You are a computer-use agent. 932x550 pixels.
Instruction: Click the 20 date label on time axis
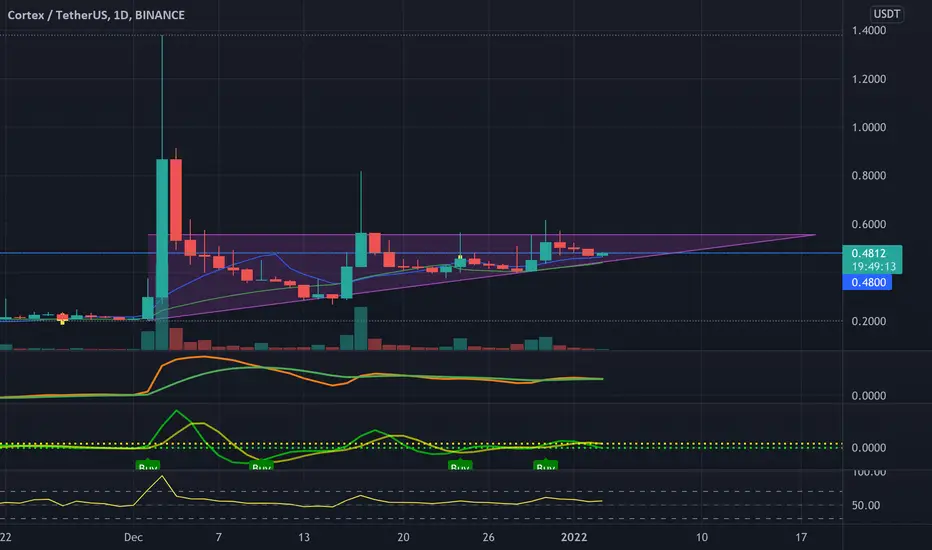pos(403,538)
